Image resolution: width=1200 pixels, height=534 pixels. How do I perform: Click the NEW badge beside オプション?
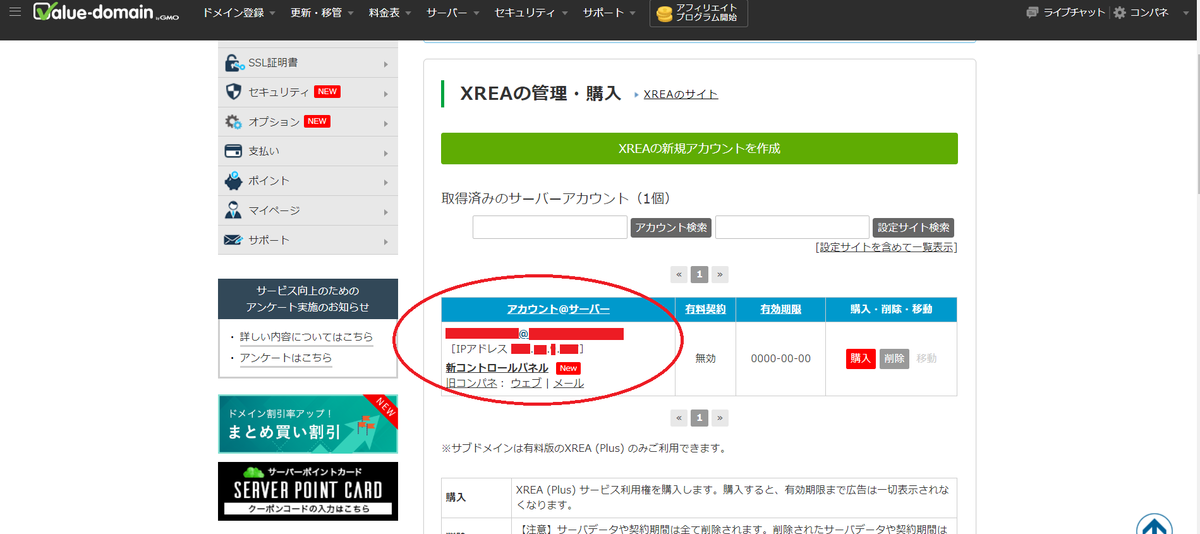pyautogui.click(x=317, y=122)
